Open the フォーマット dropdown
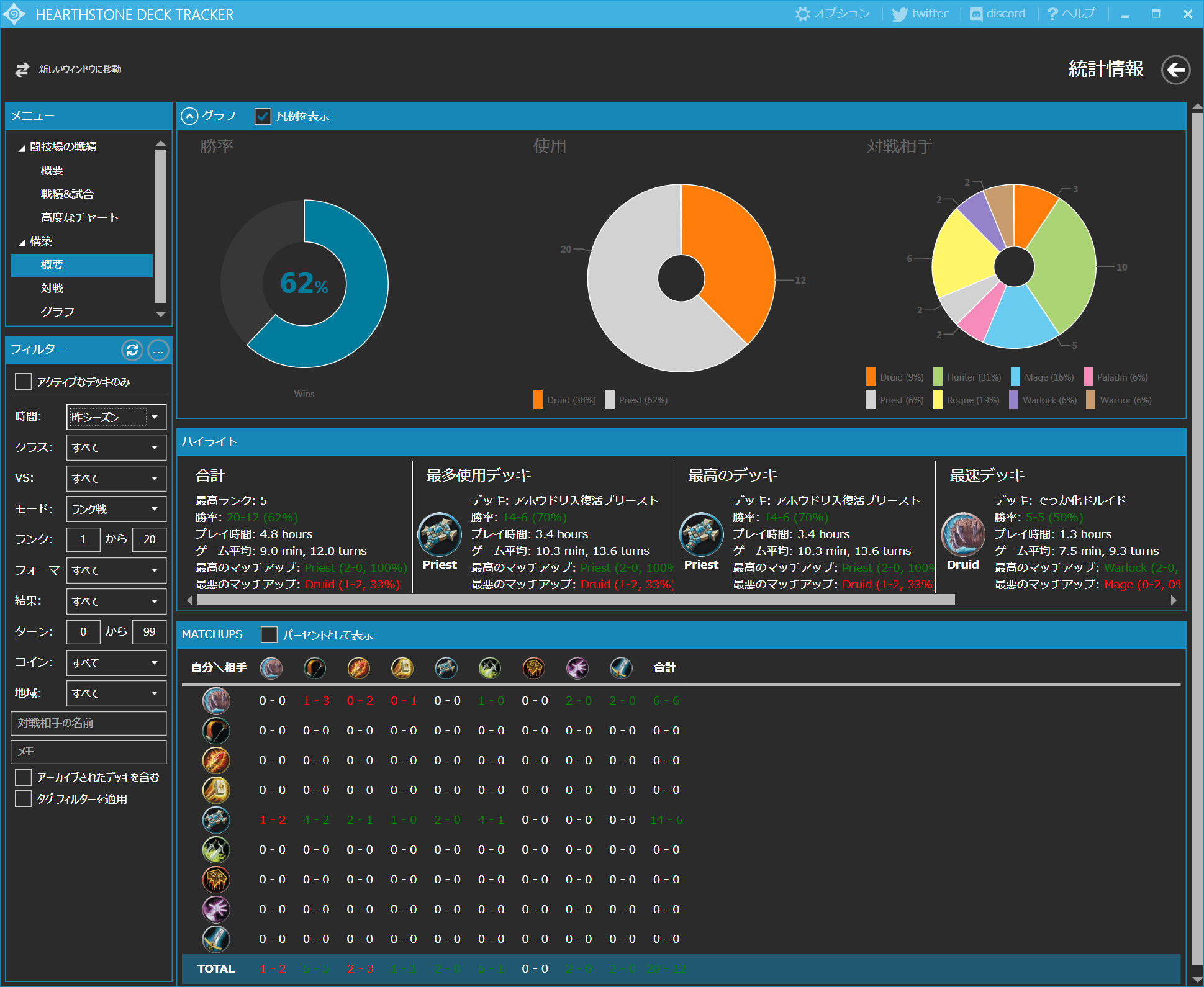This screenshot has height=987, width=1204. [116, 570]
